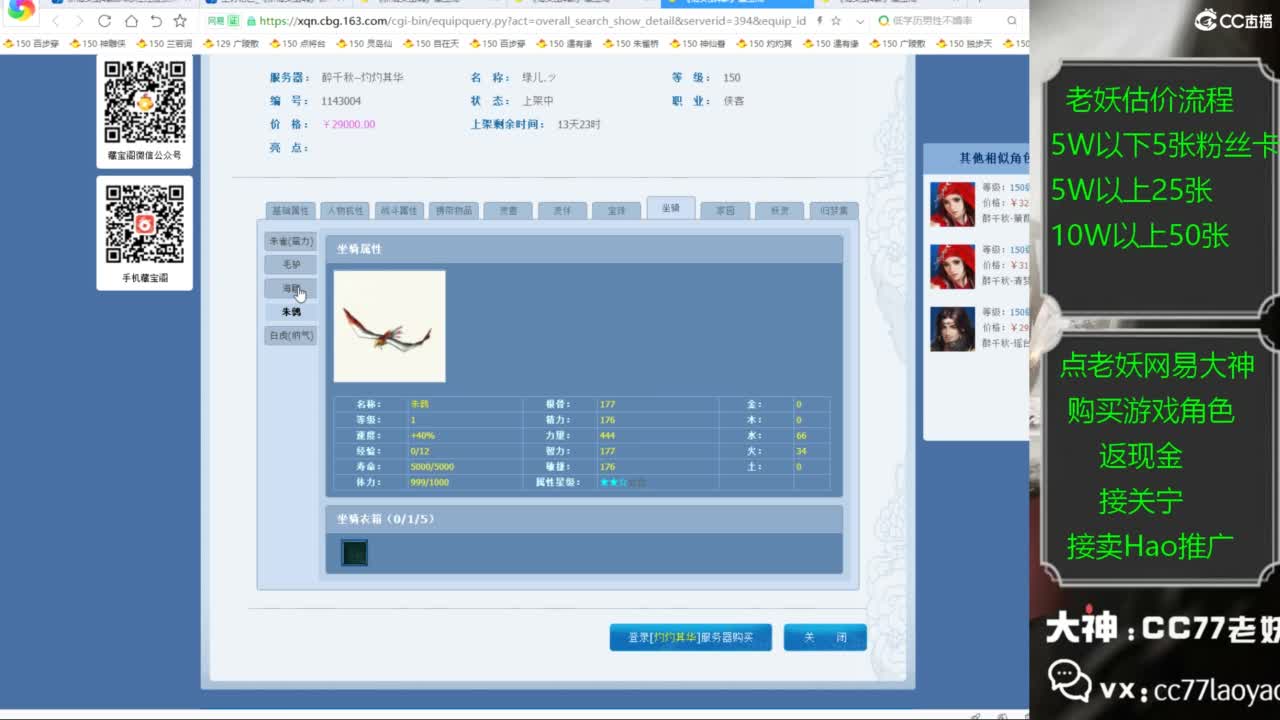This screenshot has width=1280, height=720.
Task: Click the browser forward arrow
Action: 79,21
